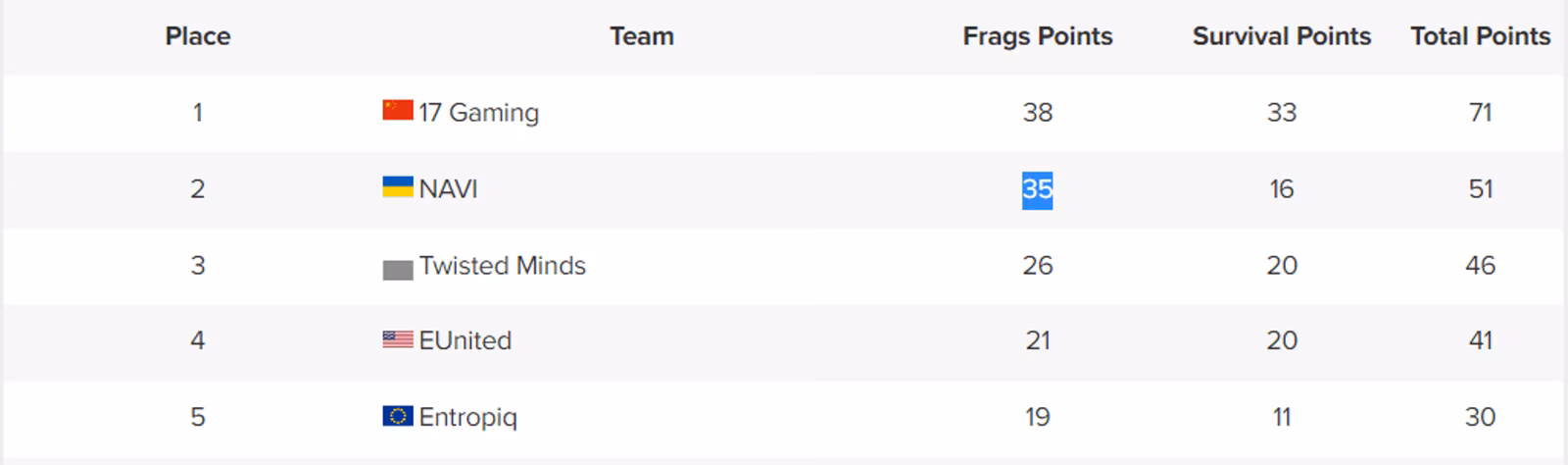Click 17 Gaming's total points value 71
Viewport: 1568px width, 465px height.
1481,113
